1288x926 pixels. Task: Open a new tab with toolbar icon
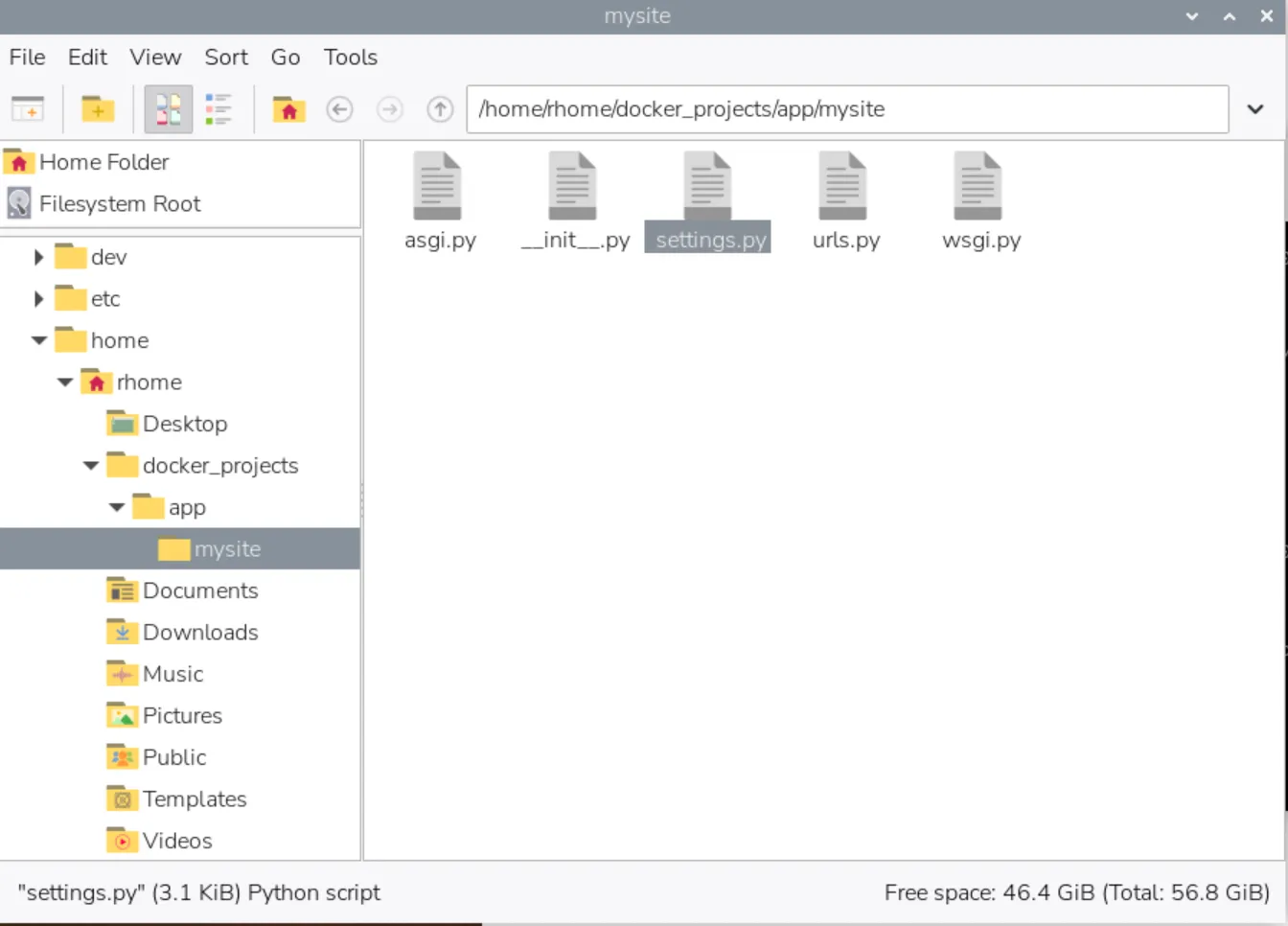28,109
